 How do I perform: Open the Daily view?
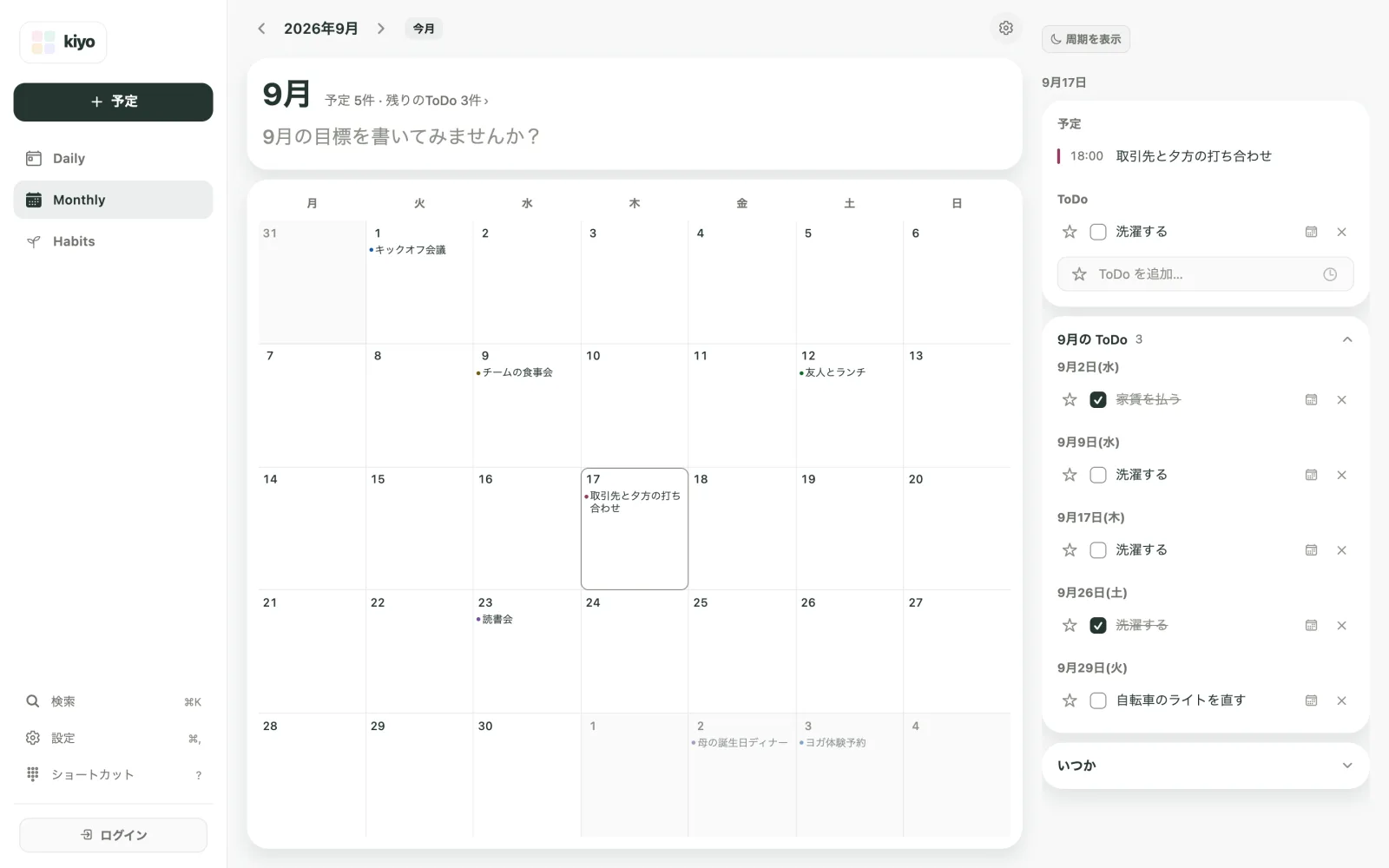[x=113, y=158]
